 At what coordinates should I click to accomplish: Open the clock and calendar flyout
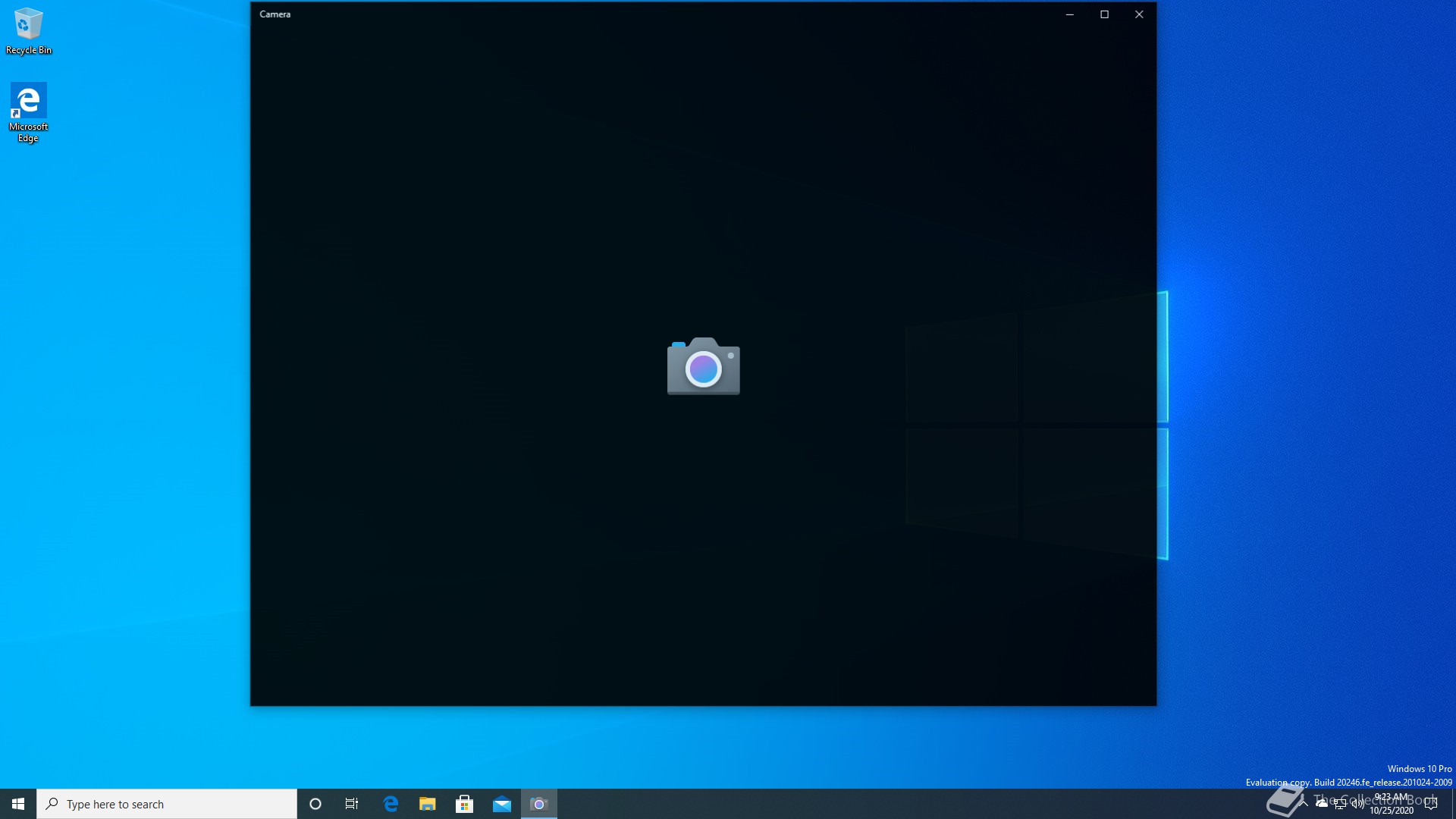tap(1392, 804)
